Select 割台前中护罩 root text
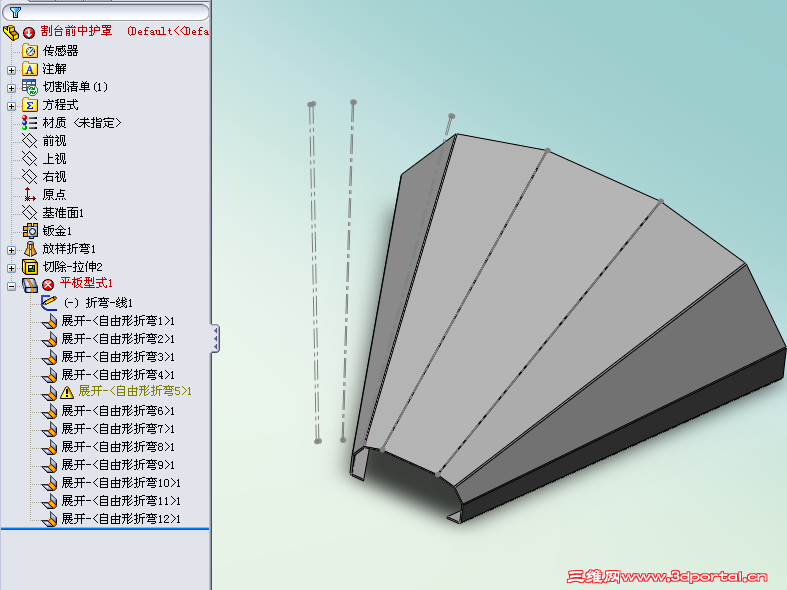Viewport: 787px width, 590px height. tap(76, 31)
